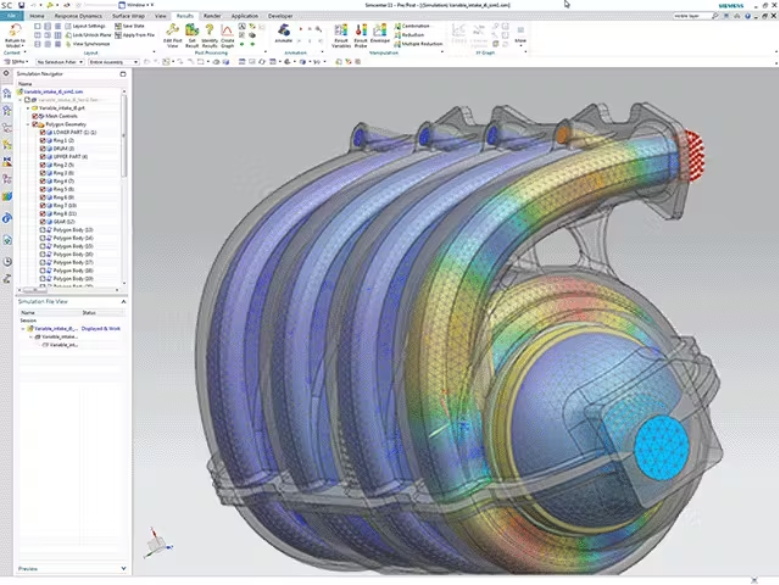Image resolution: width=779 pixels, height=585 pixels.
Task: Click the Layout Settings button
Action: pyautogui.click(x=88, y=26)
